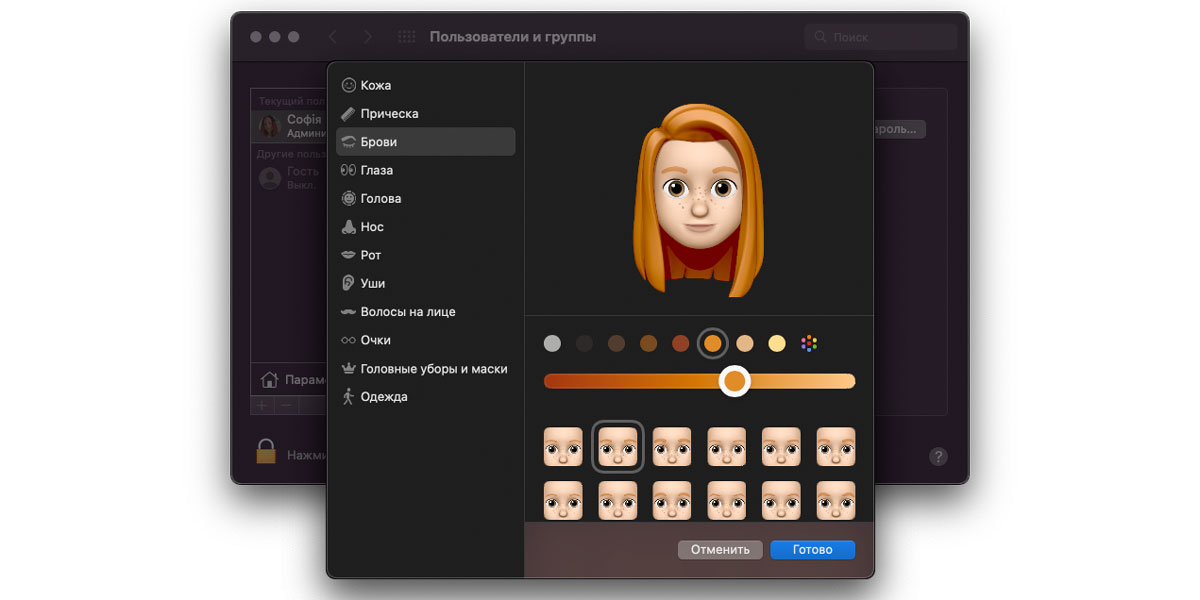Click the lock icon in Users window
Image resolution: width=1200 pixels, height=600 pixels.
coord(266,451)
